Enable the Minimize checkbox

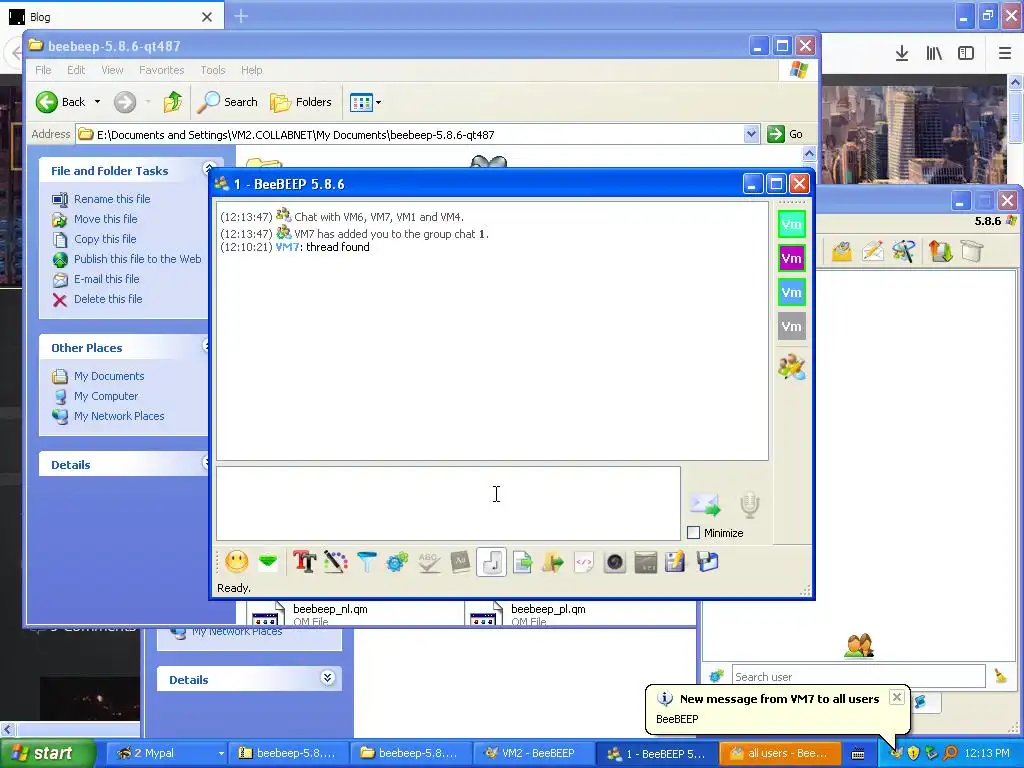click(x=694, y=533)
